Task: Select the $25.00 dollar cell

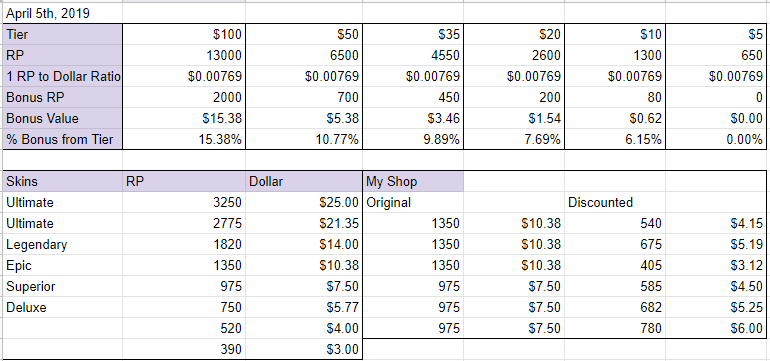Action: (x=304, y=202)
